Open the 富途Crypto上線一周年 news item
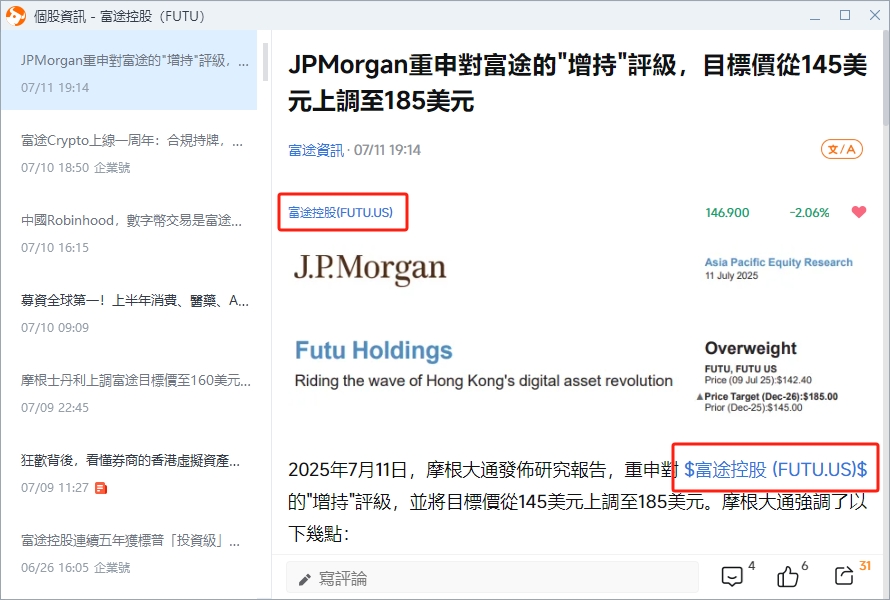The image size is (890, 600). pos(129,153)
